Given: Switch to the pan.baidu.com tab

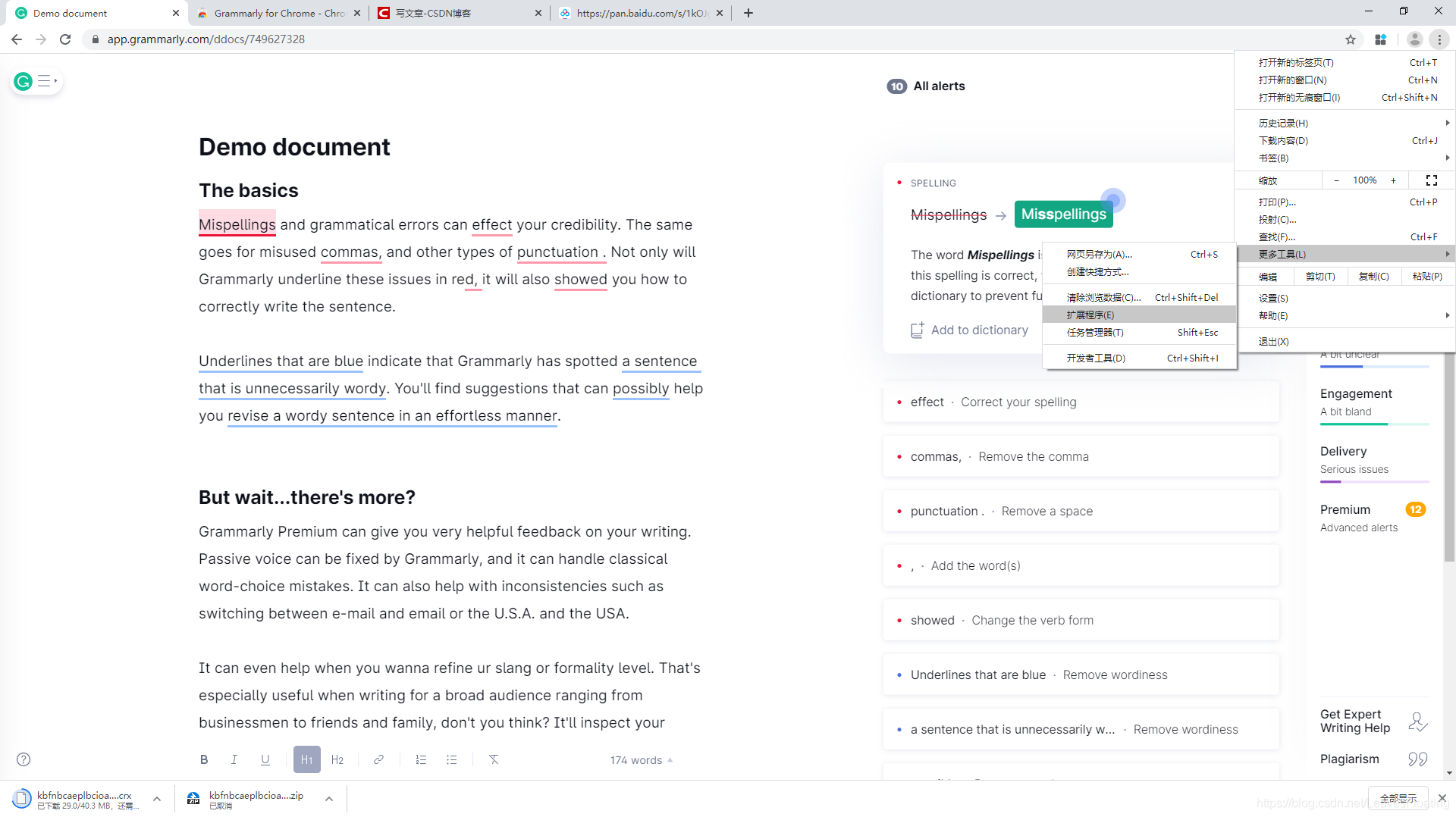Looking at the screenshot, I should pos(641,13).
